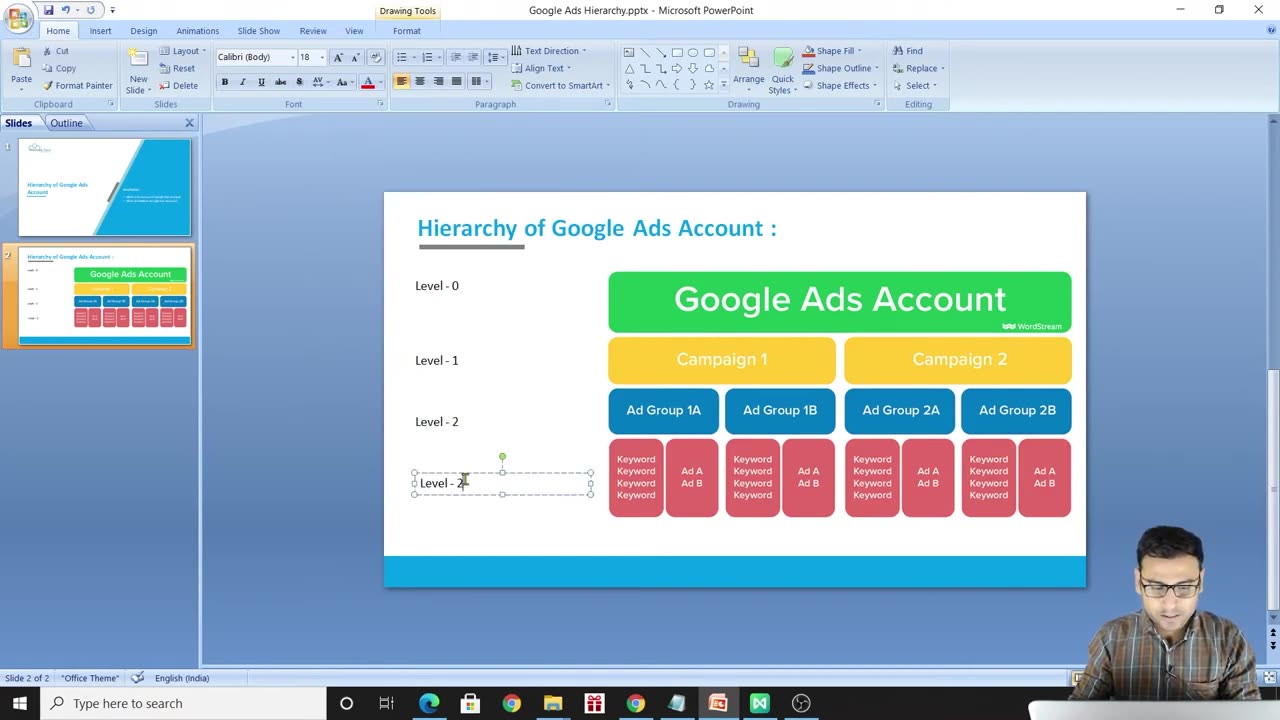
Task: Click the Copy command
Action: pyautogui.click(x=59, y=68)
